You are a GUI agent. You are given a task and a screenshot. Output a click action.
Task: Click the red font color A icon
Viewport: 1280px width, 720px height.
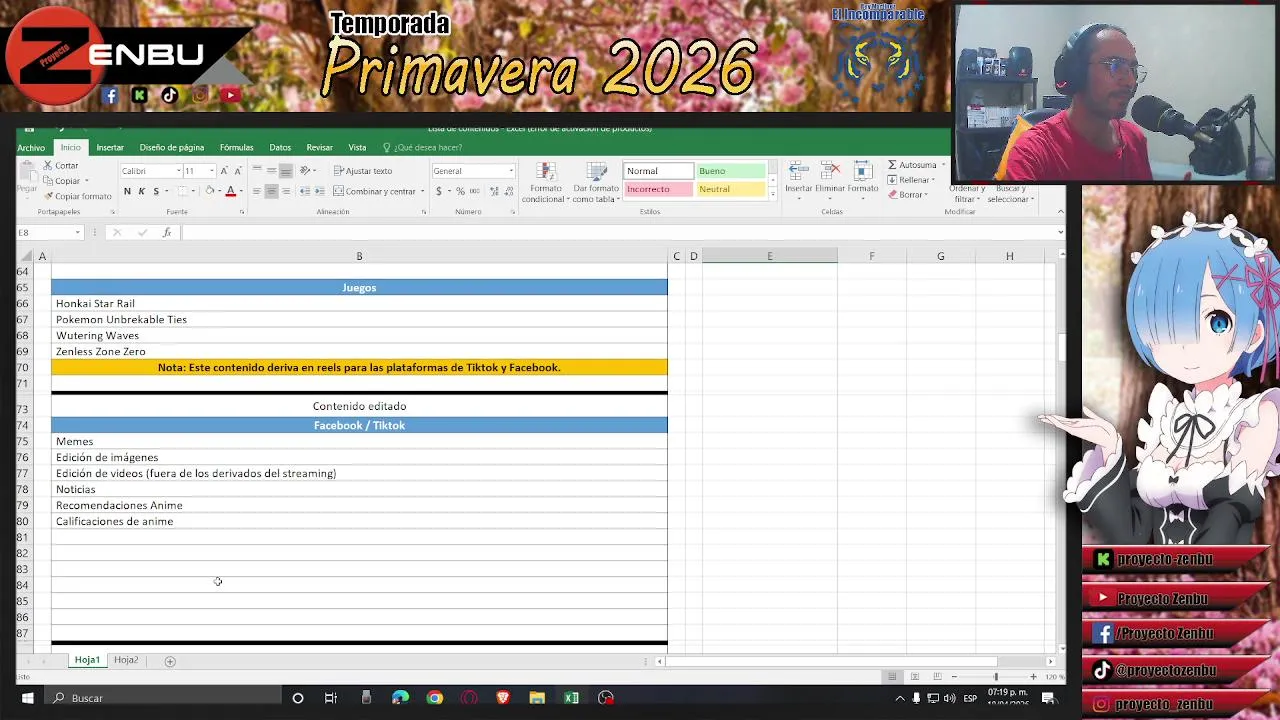point(230,191)
